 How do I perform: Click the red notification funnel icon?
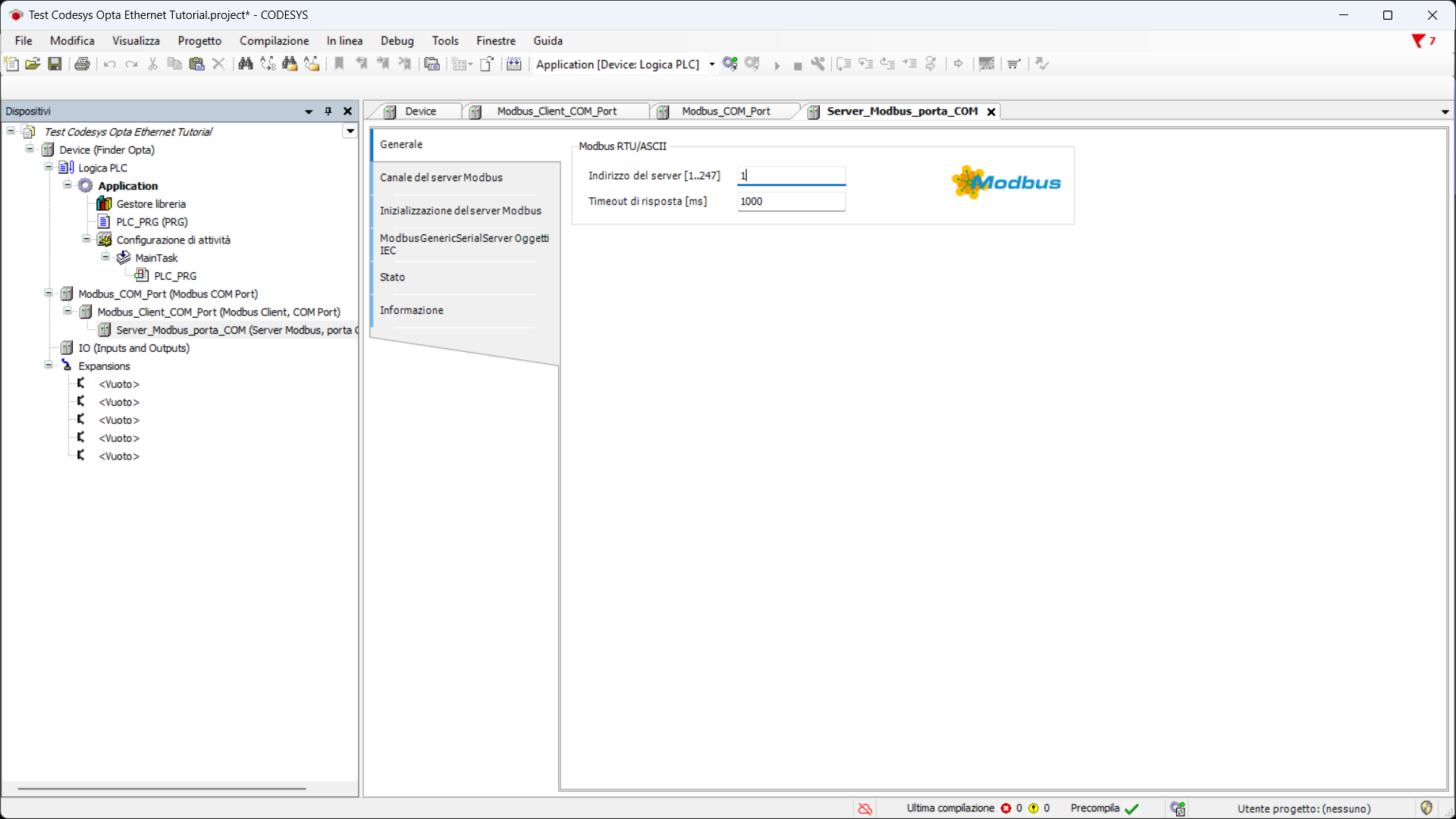point(1417,41)
